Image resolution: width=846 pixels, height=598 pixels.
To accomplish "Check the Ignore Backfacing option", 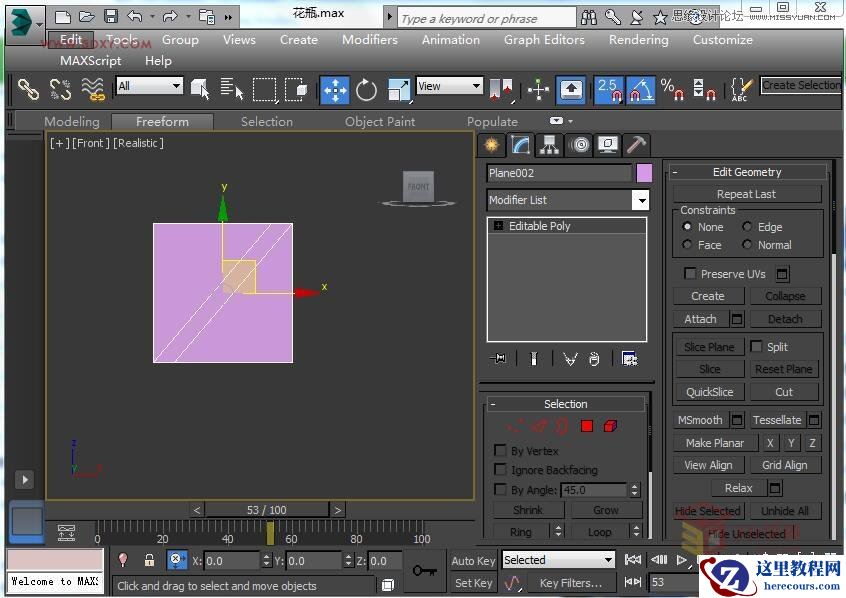I will [501, 470].
